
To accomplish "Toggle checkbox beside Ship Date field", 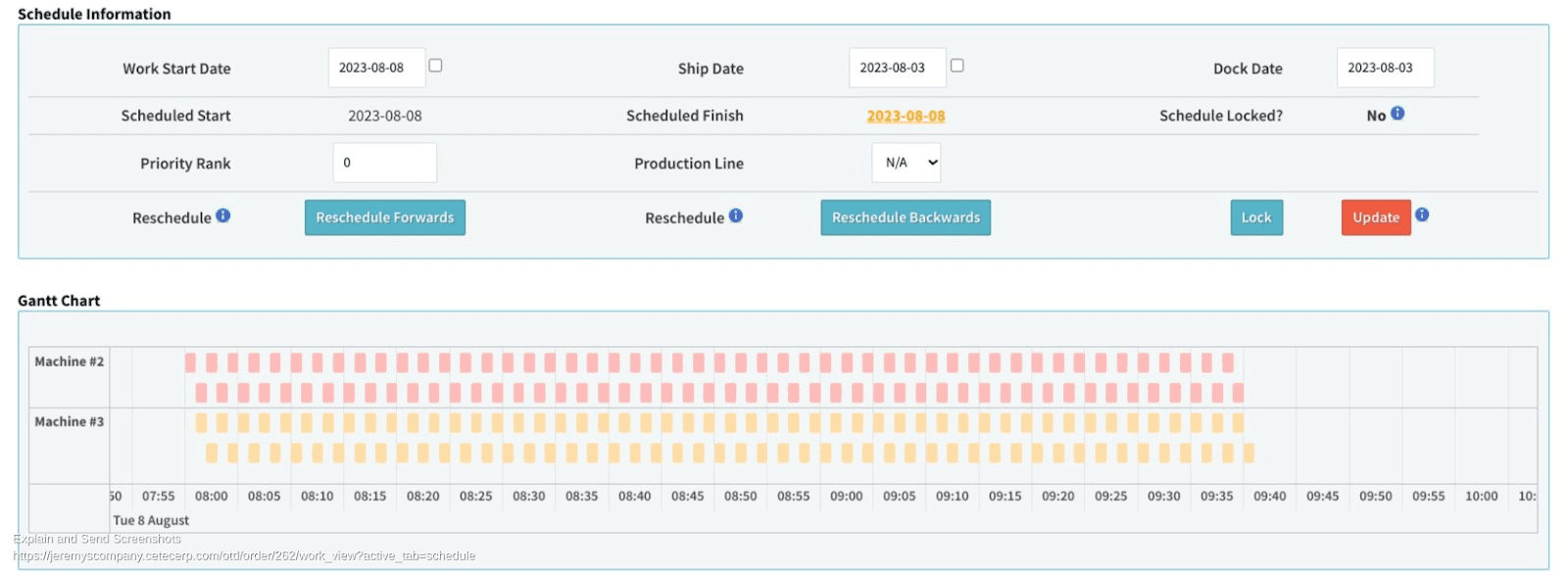I will 957,66.
